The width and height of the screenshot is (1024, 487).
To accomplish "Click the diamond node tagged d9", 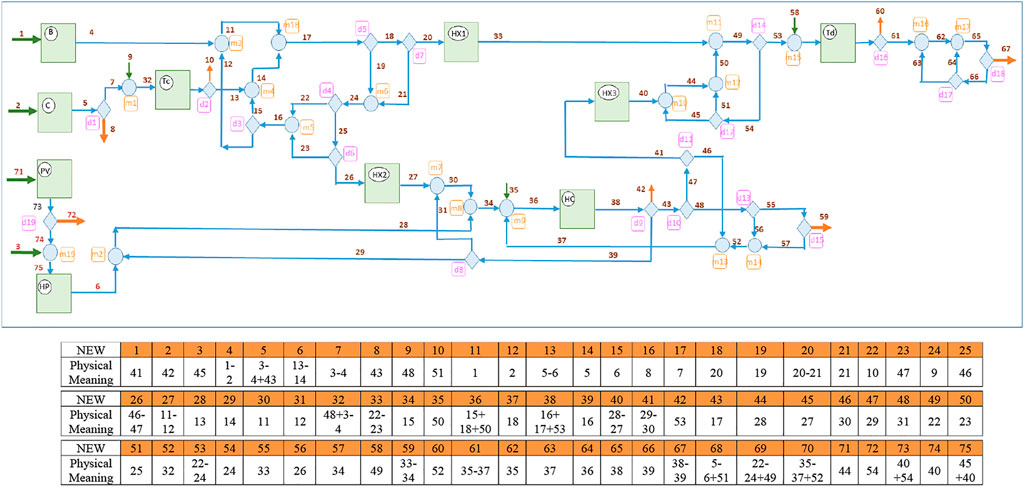I will click(x=651, y=210).
